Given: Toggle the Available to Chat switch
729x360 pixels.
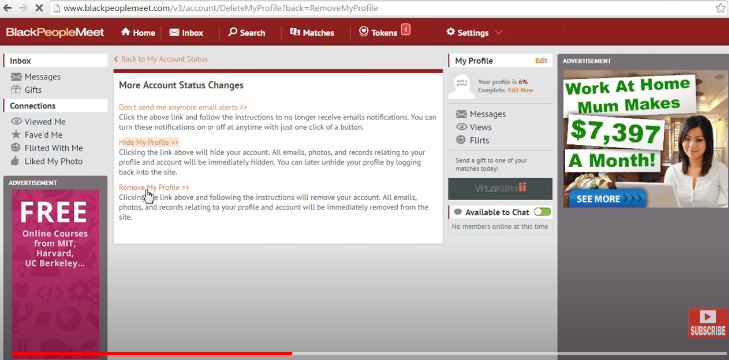Looking at the screenshot, I should click(x=542, y=212).
